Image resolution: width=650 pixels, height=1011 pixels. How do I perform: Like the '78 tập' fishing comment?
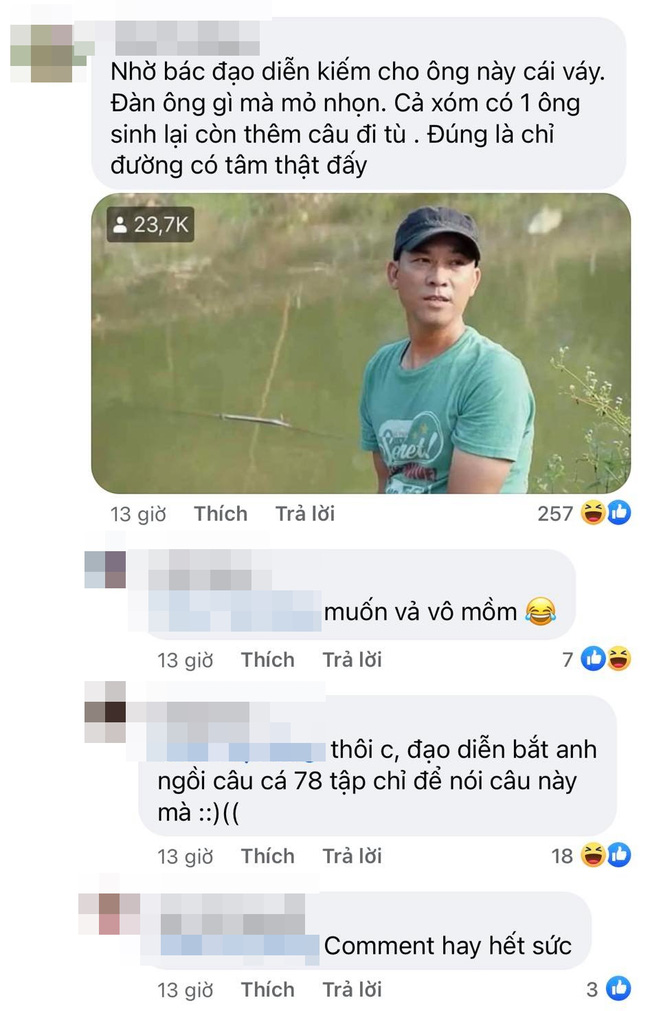click(268, 856)
